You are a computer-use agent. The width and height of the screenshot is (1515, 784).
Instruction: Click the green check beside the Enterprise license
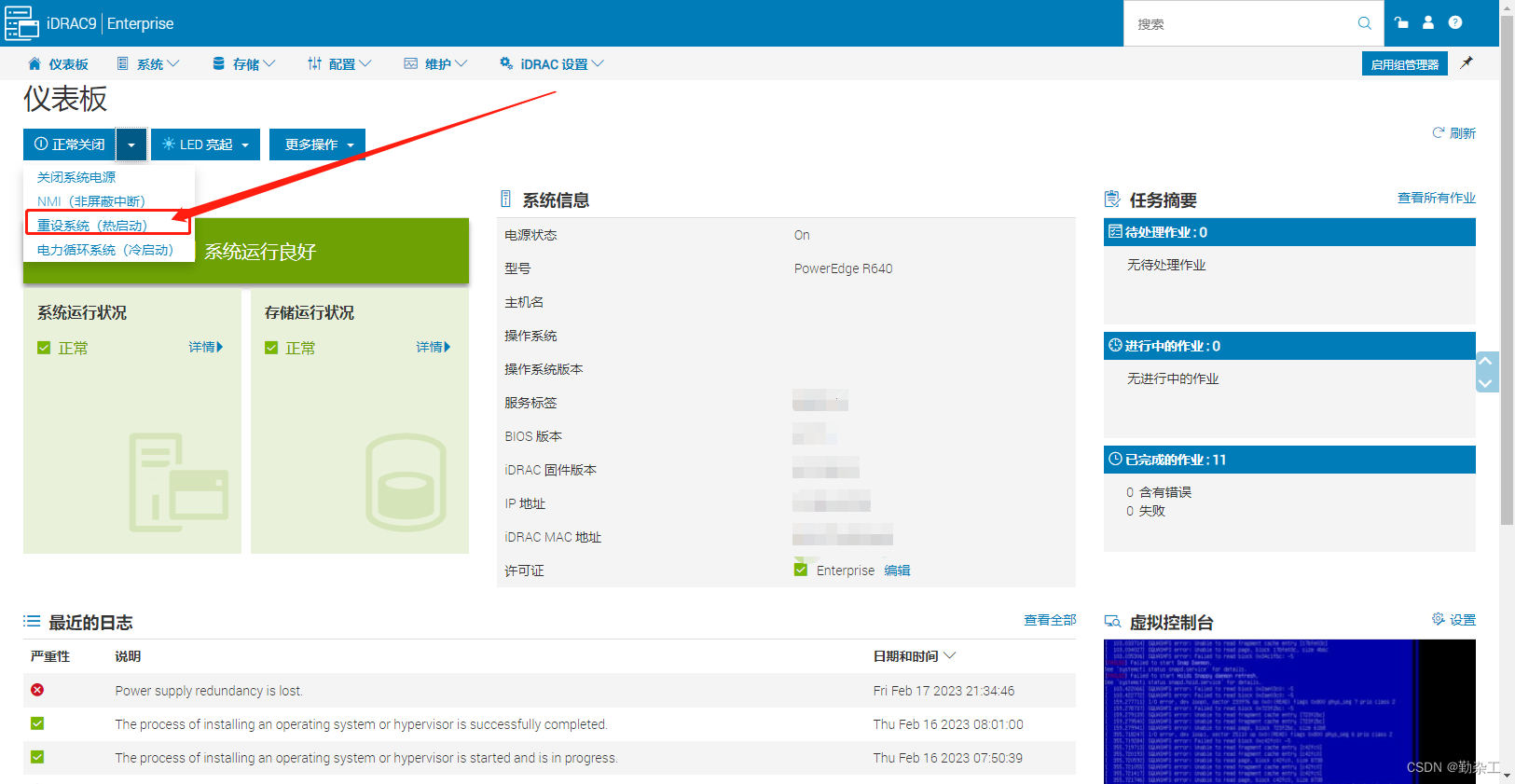click(x=801, y=570)
